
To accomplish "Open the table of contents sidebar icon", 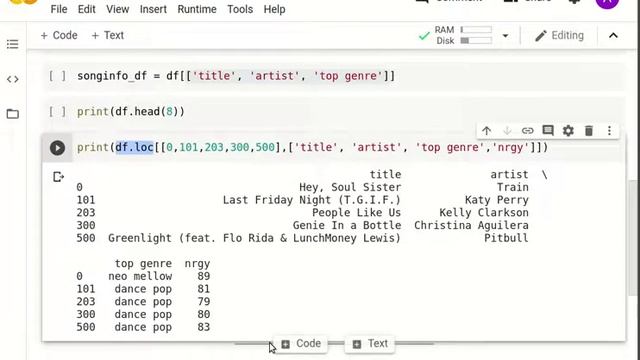I will 12,44.
